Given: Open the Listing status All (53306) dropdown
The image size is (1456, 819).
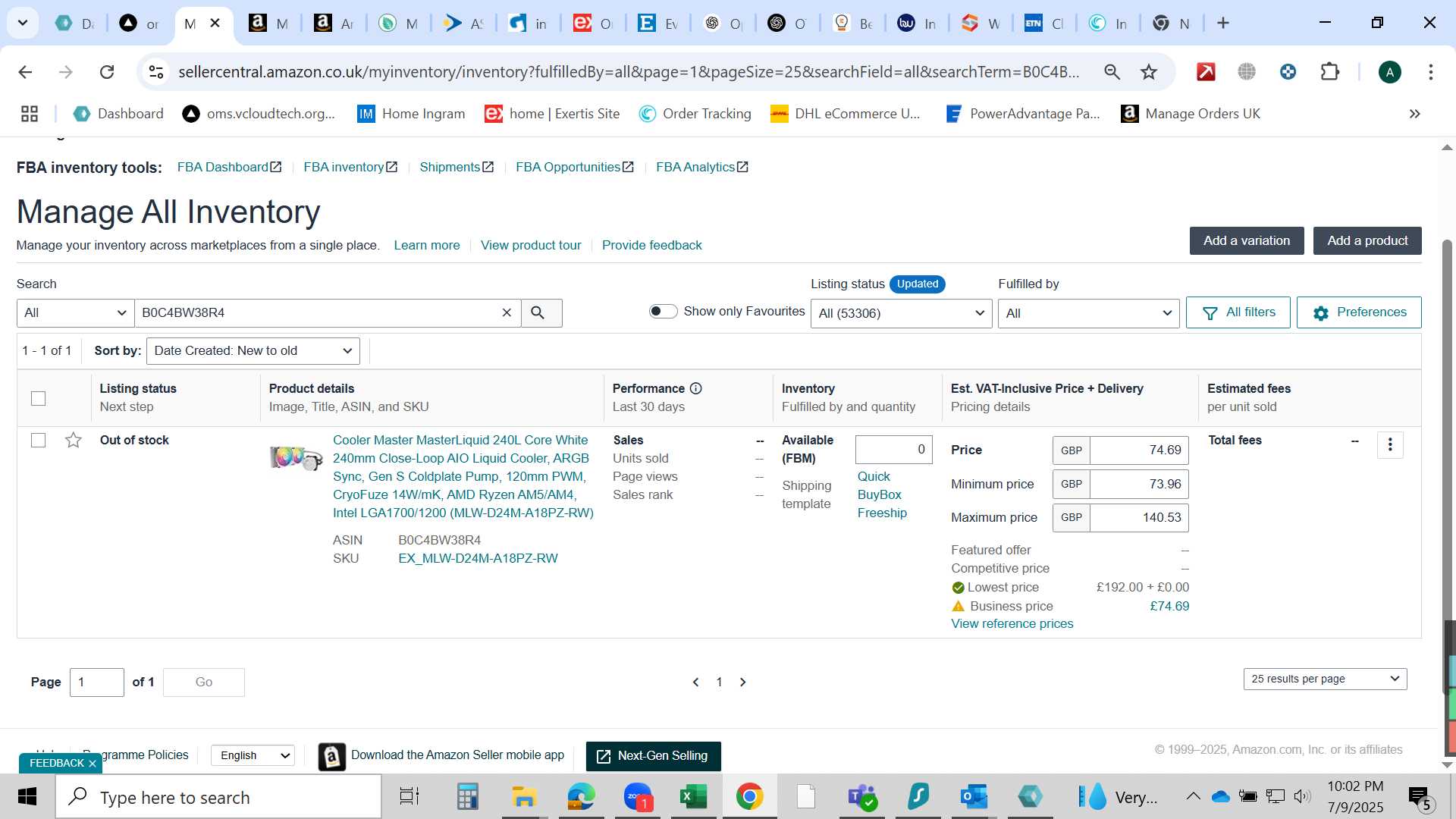Looking at the screenshot, I should pyautogui.click(x=901, y=313).
